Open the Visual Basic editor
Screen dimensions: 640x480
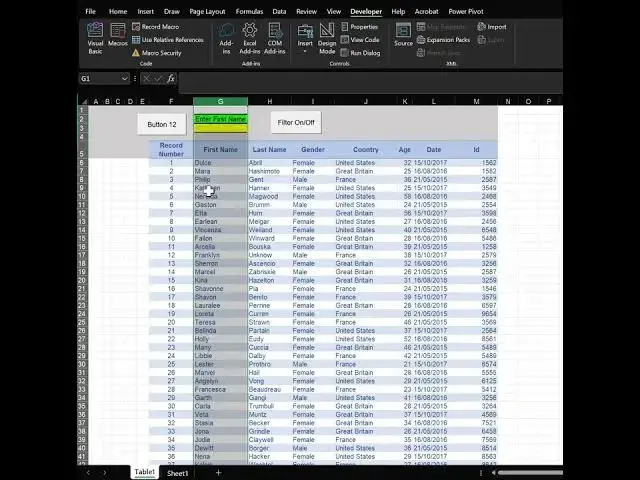[x=95, y=38]
